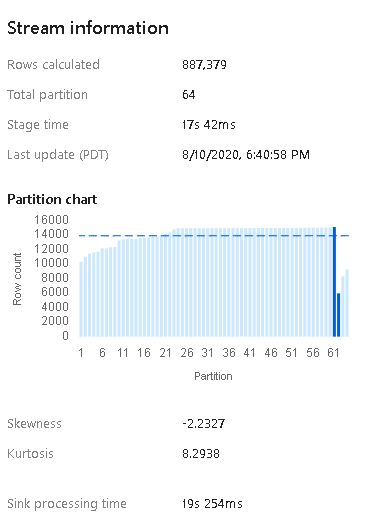
Task: Select the Sink processing time value
Action: (212, 503)
